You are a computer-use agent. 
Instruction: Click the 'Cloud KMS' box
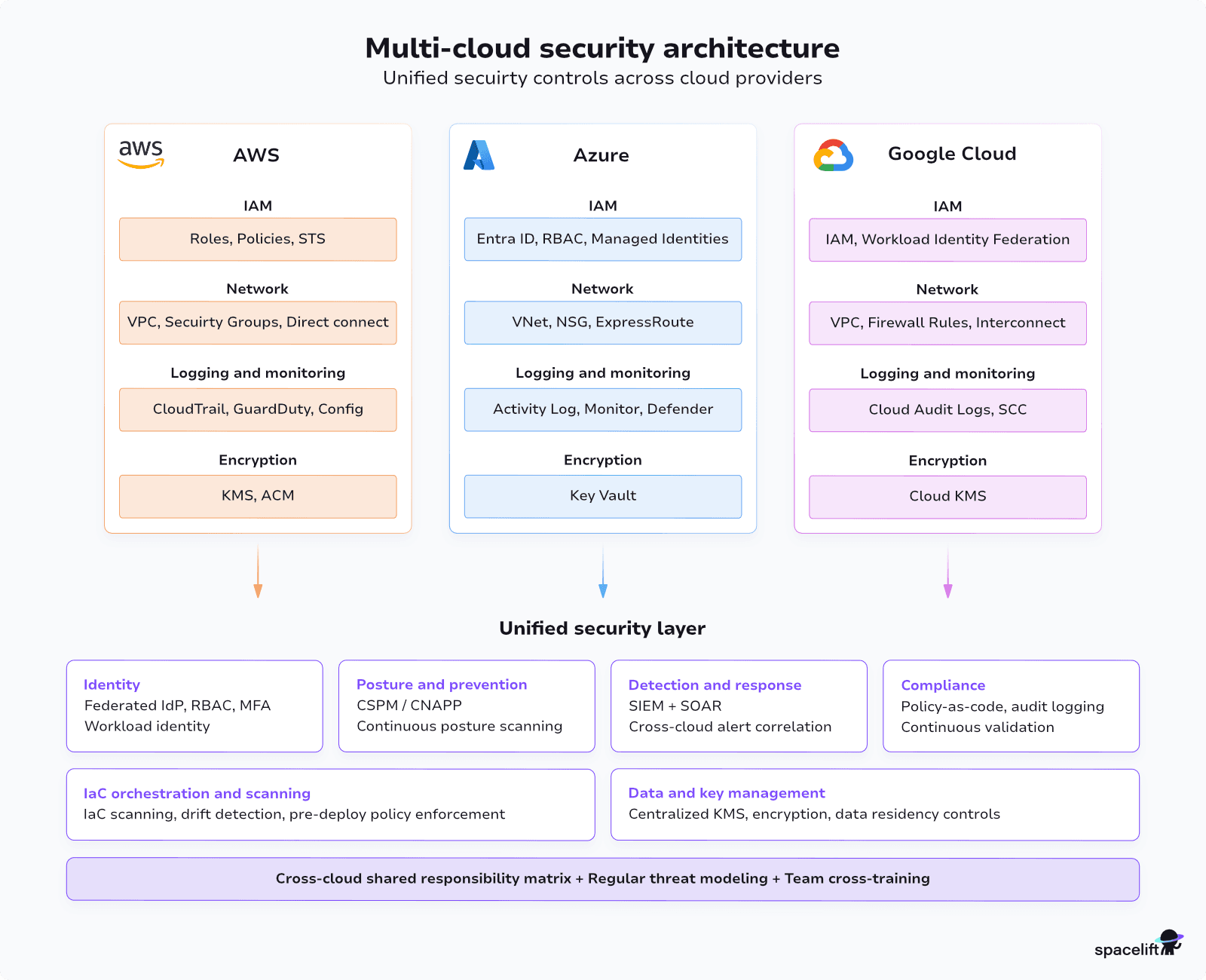[947, 497]
